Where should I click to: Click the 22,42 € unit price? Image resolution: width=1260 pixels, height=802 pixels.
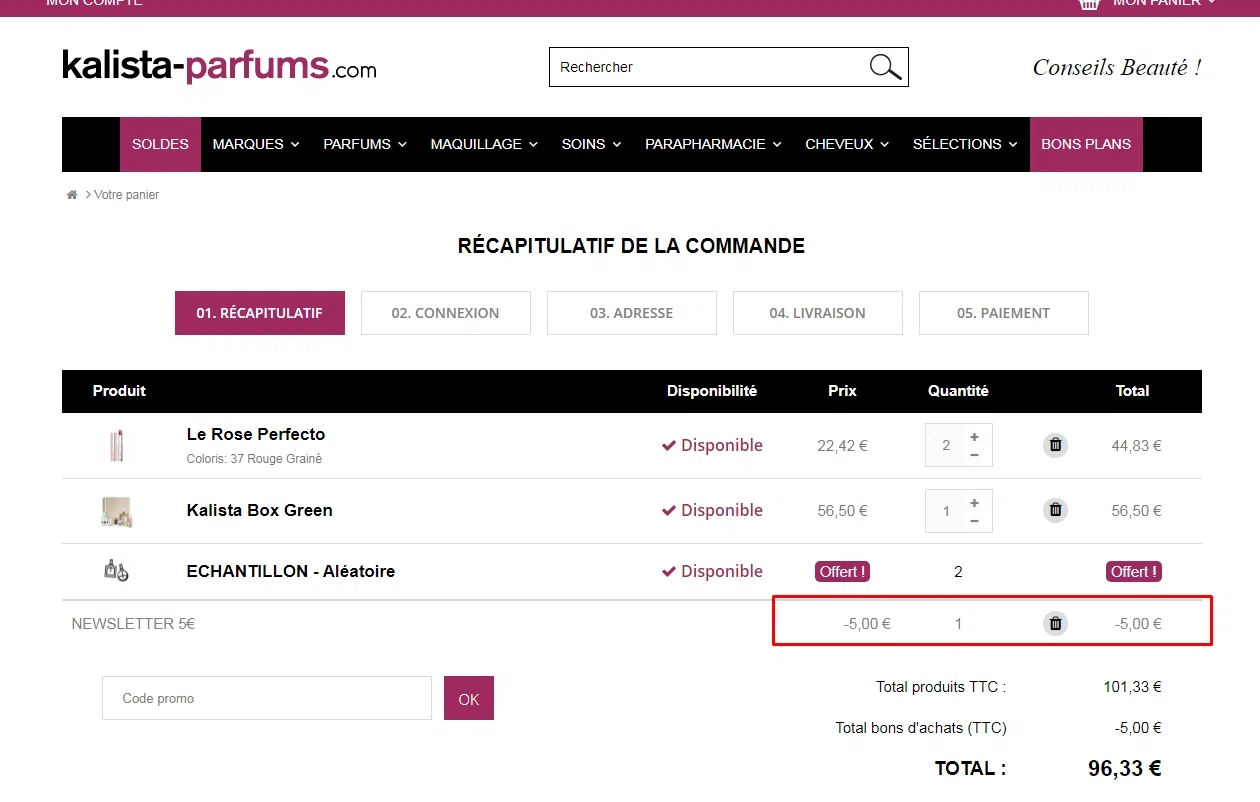842,446
